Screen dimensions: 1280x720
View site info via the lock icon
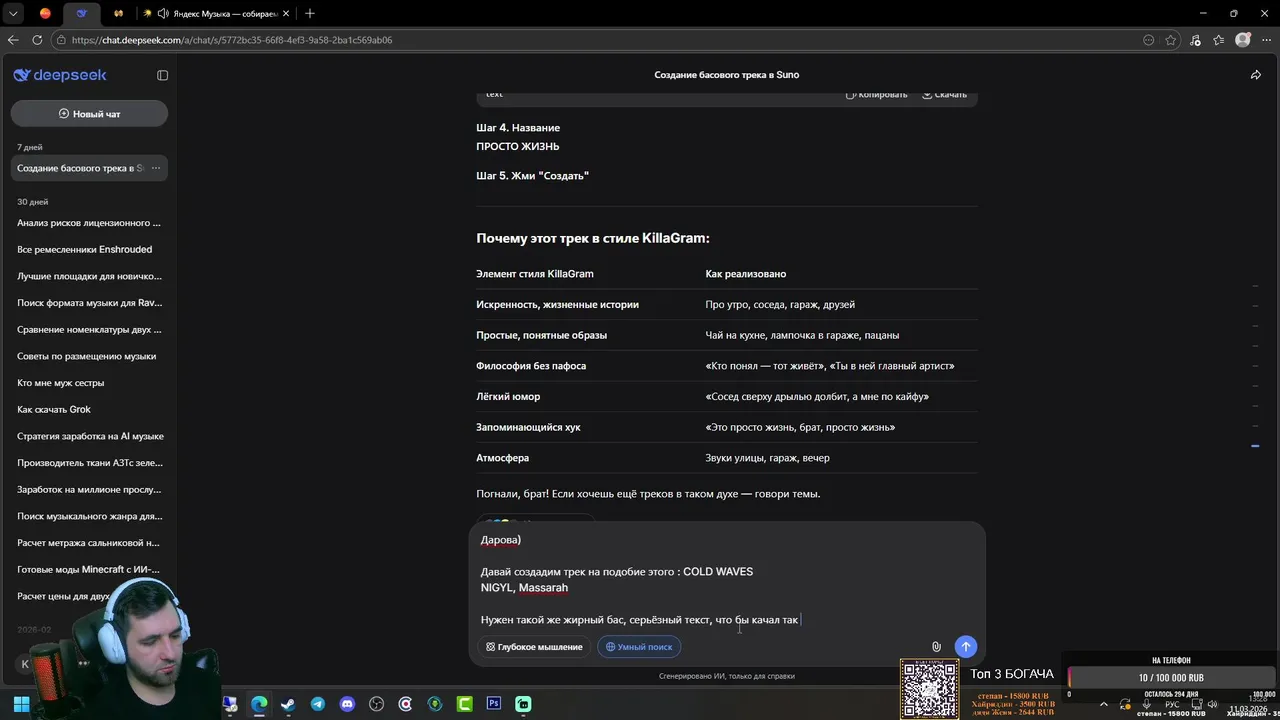[x=61, y=40]
